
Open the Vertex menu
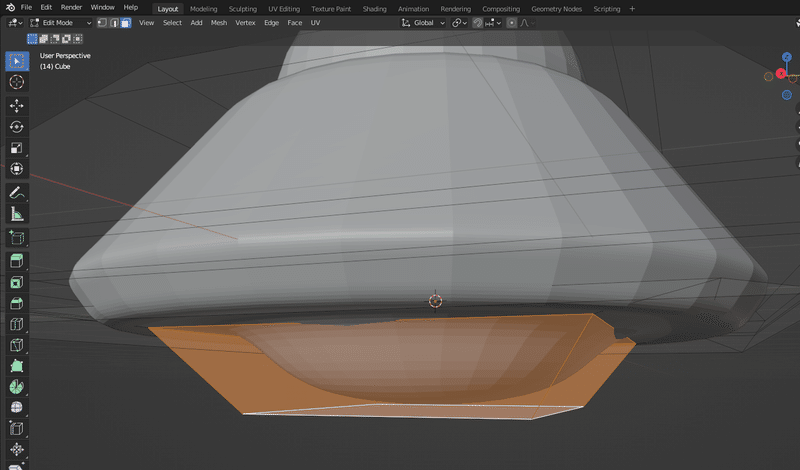click(245, 22)
